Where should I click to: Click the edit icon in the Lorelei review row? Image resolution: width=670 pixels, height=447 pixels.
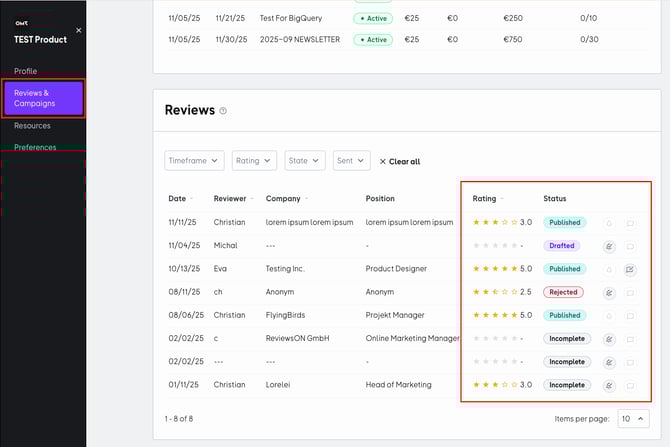[x=609, y=385]
